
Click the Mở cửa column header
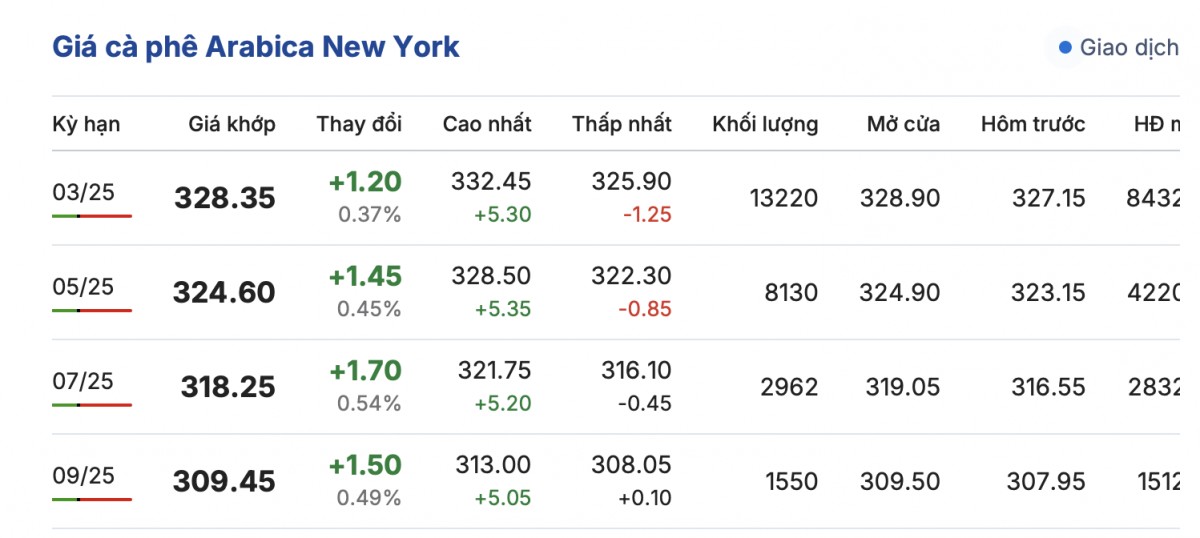point(903,124)
